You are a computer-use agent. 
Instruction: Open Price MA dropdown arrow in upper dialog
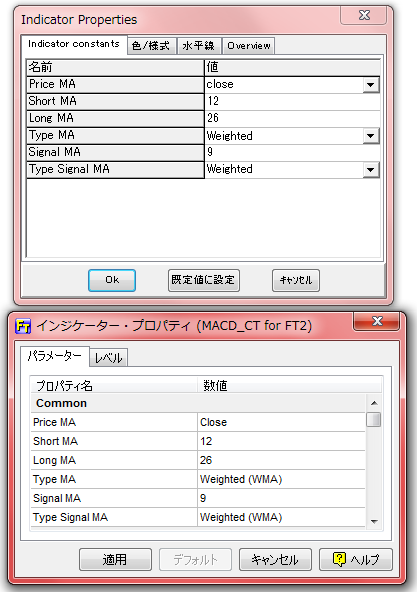click(x=371, y=85)
